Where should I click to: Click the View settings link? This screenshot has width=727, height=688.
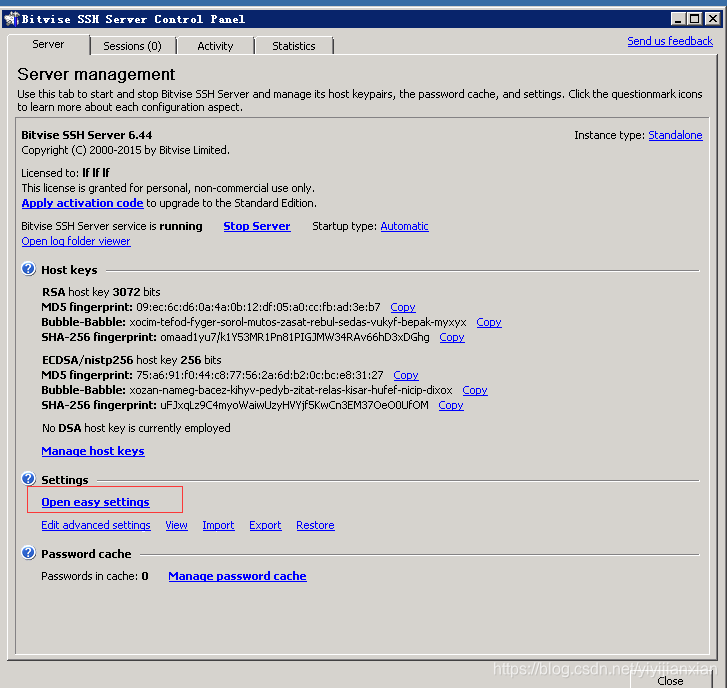[176, 525]
